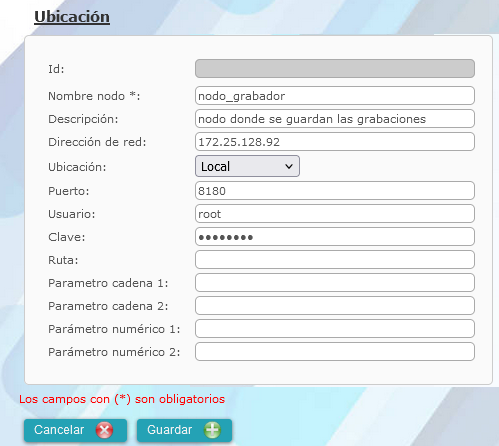Click the Parámetro numérico 2 field
This screenshot has width=499, height=446.
pos(335,352)
